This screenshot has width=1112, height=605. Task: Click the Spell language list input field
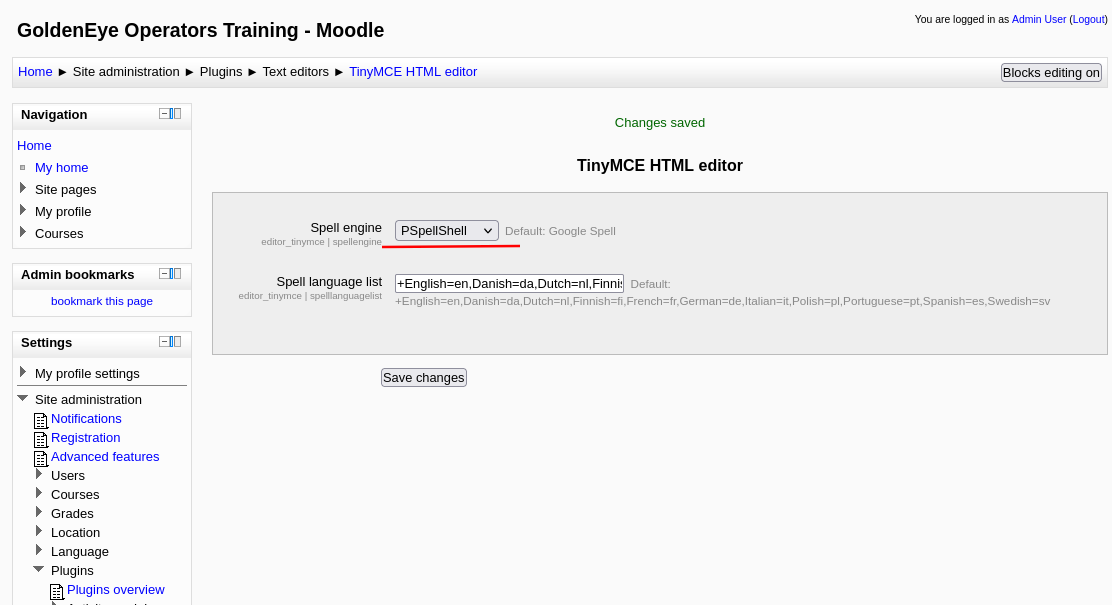[x=509, y=284]
